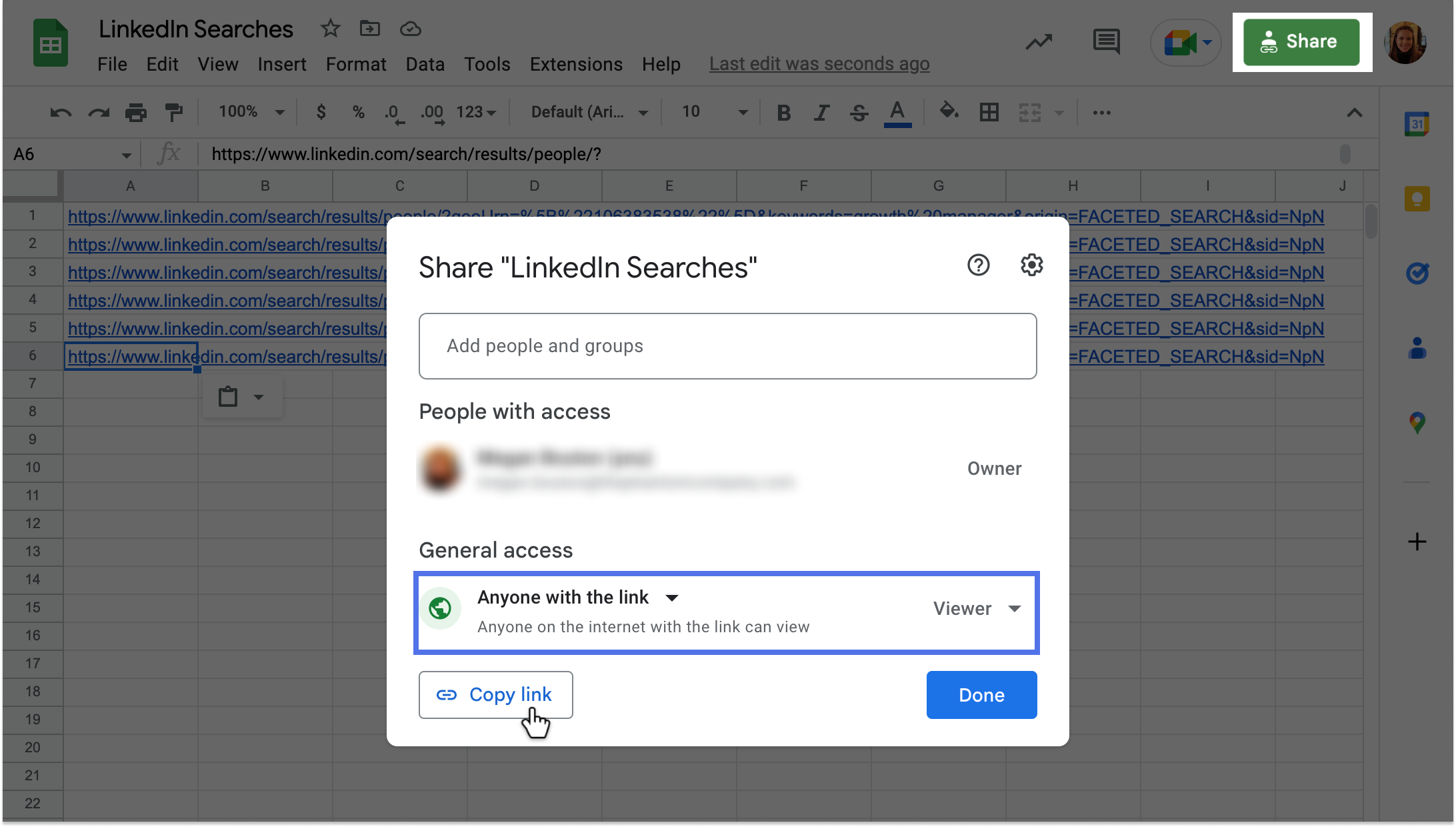1456x827 pixels.
Task: Open the text color picker
Action: [897, 113]
